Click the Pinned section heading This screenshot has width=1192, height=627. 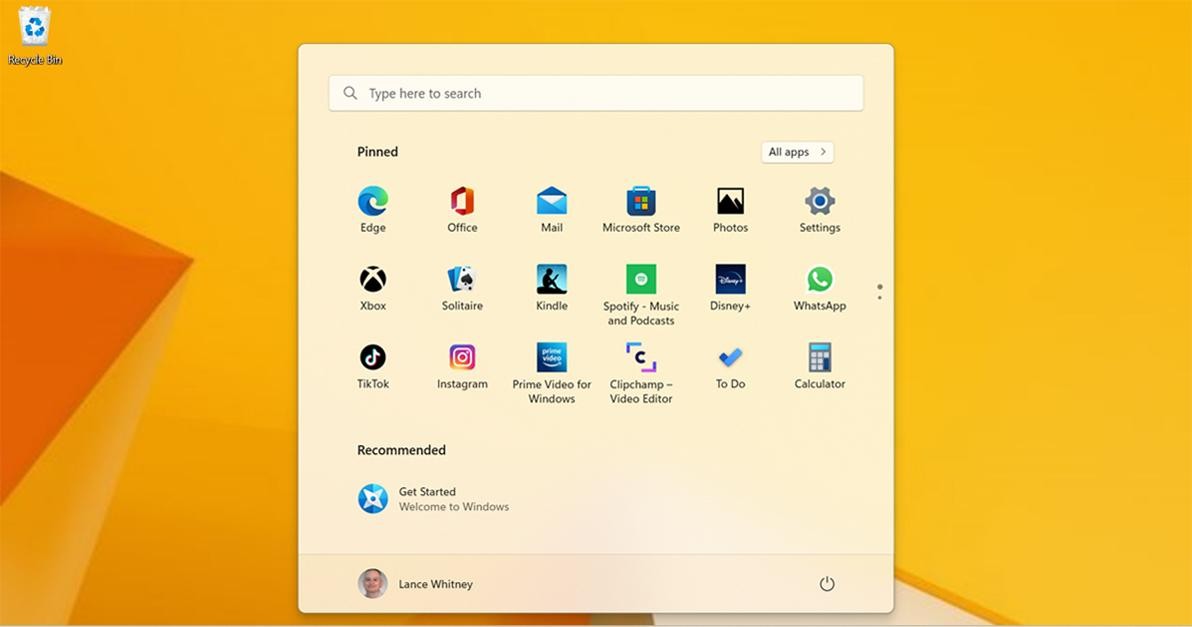[377, 151]
